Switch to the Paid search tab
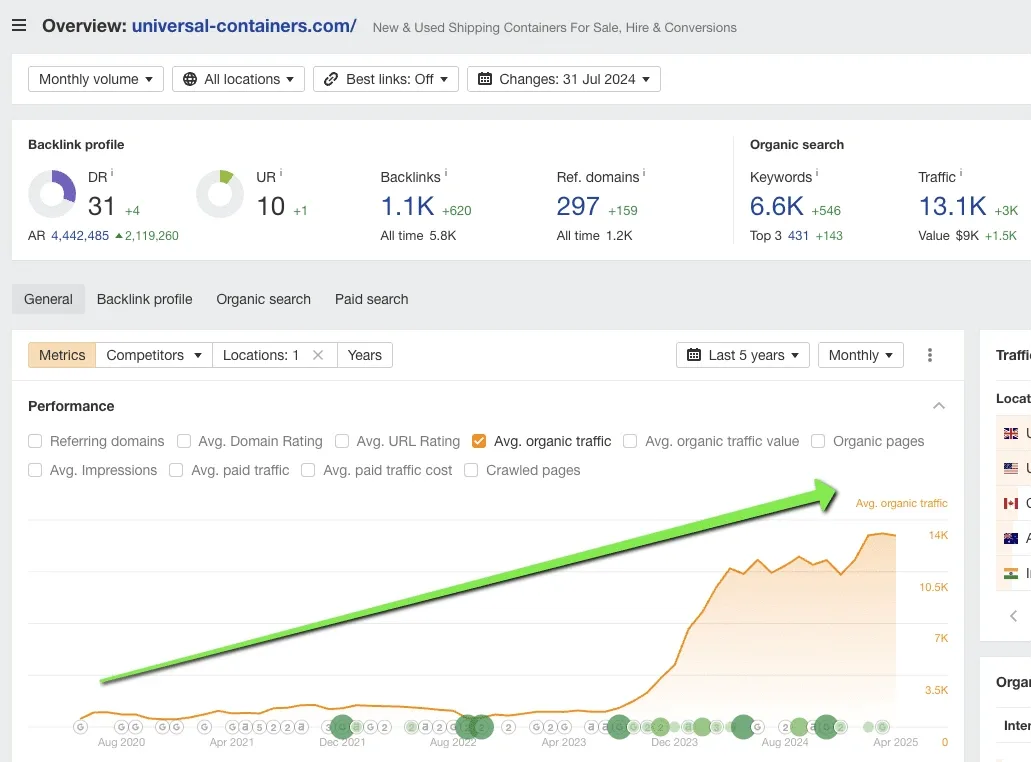This screenshot has height=762, width=1032. pos(372,299)
